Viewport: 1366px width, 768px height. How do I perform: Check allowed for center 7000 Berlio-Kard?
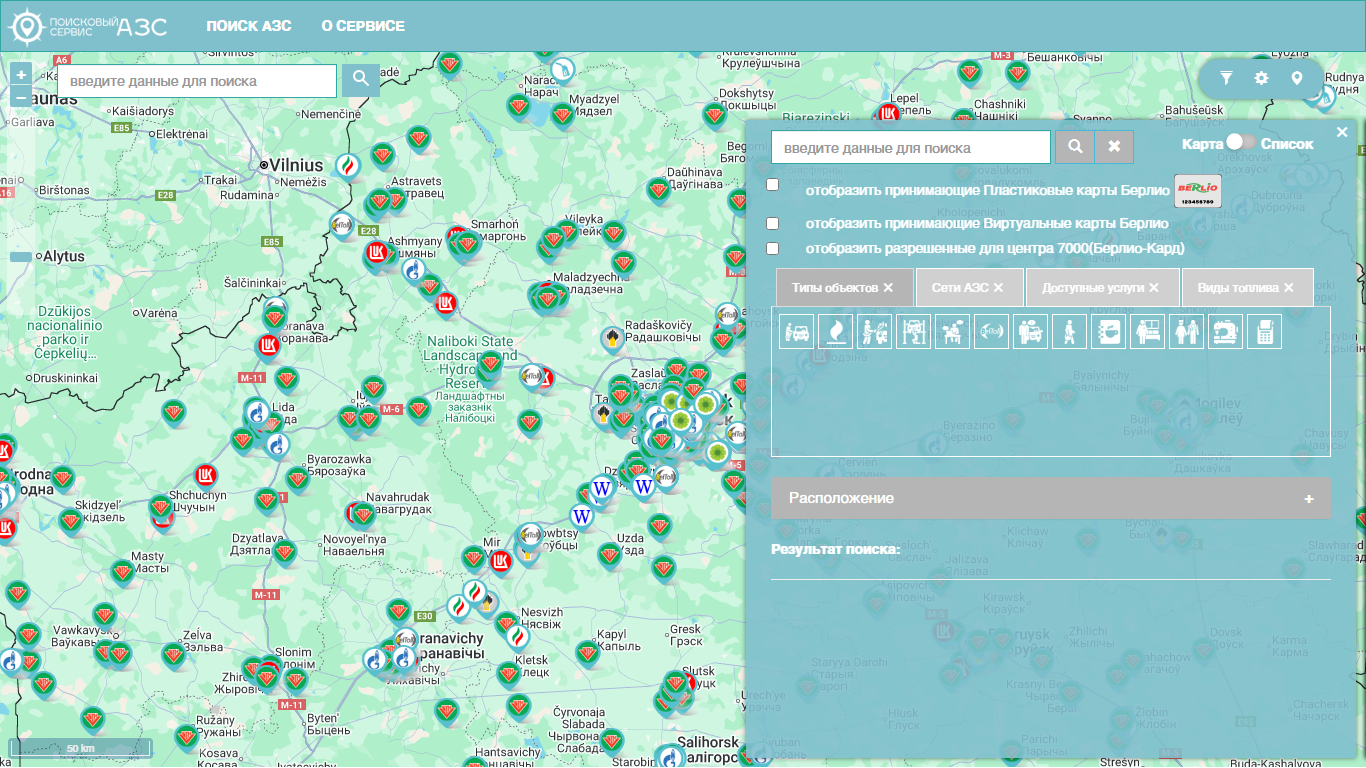click(x=772, y=248)
